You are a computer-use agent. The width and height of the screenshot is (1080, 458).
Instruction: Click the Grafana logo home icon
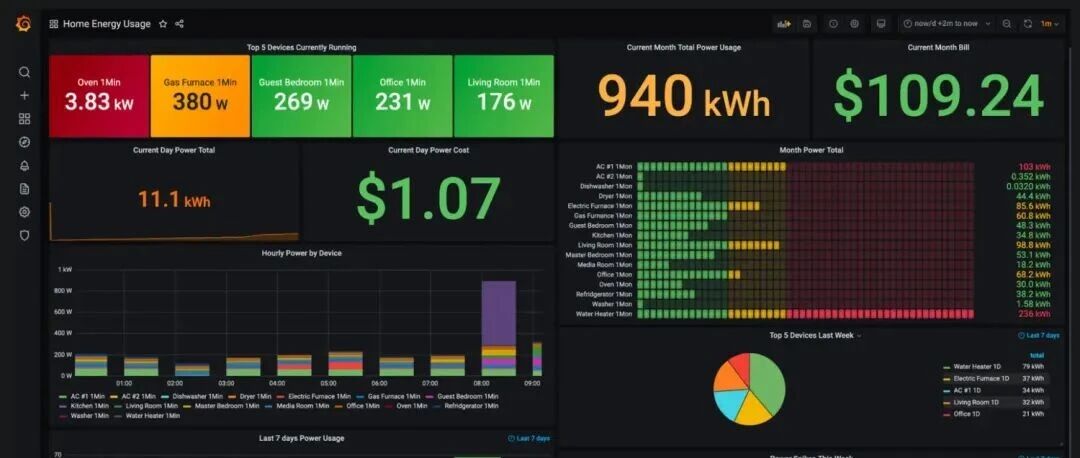(x=23, y=24)
